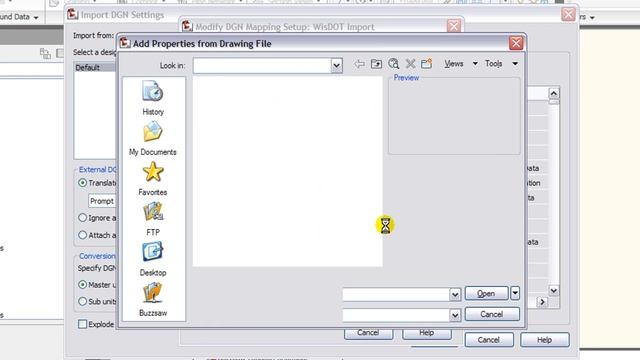Select Default in design model list
The width and height of the screenshot is (640, 360).
pyautogui.click(x=95, y=67)
